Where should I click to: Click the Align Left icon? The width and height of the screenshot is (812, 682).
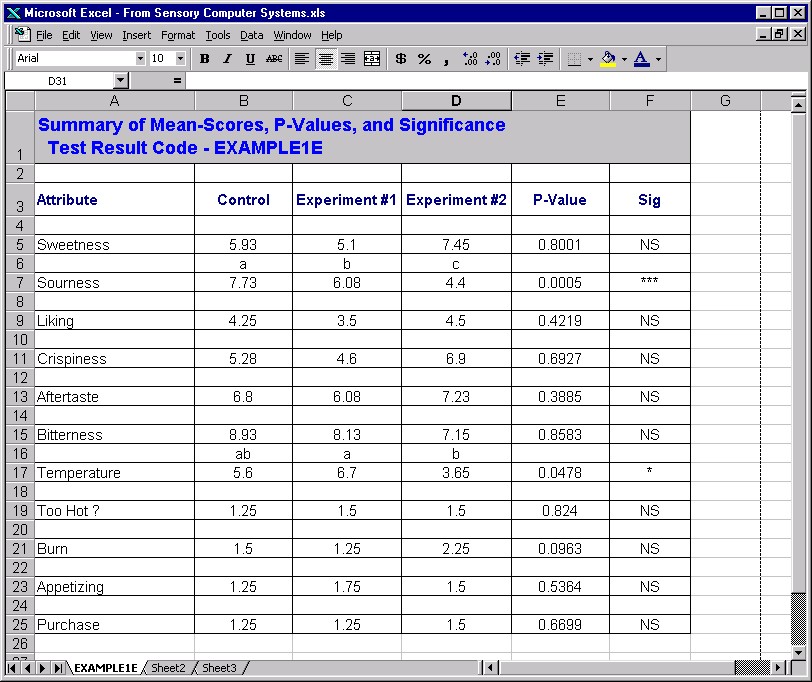pos(302,59)
